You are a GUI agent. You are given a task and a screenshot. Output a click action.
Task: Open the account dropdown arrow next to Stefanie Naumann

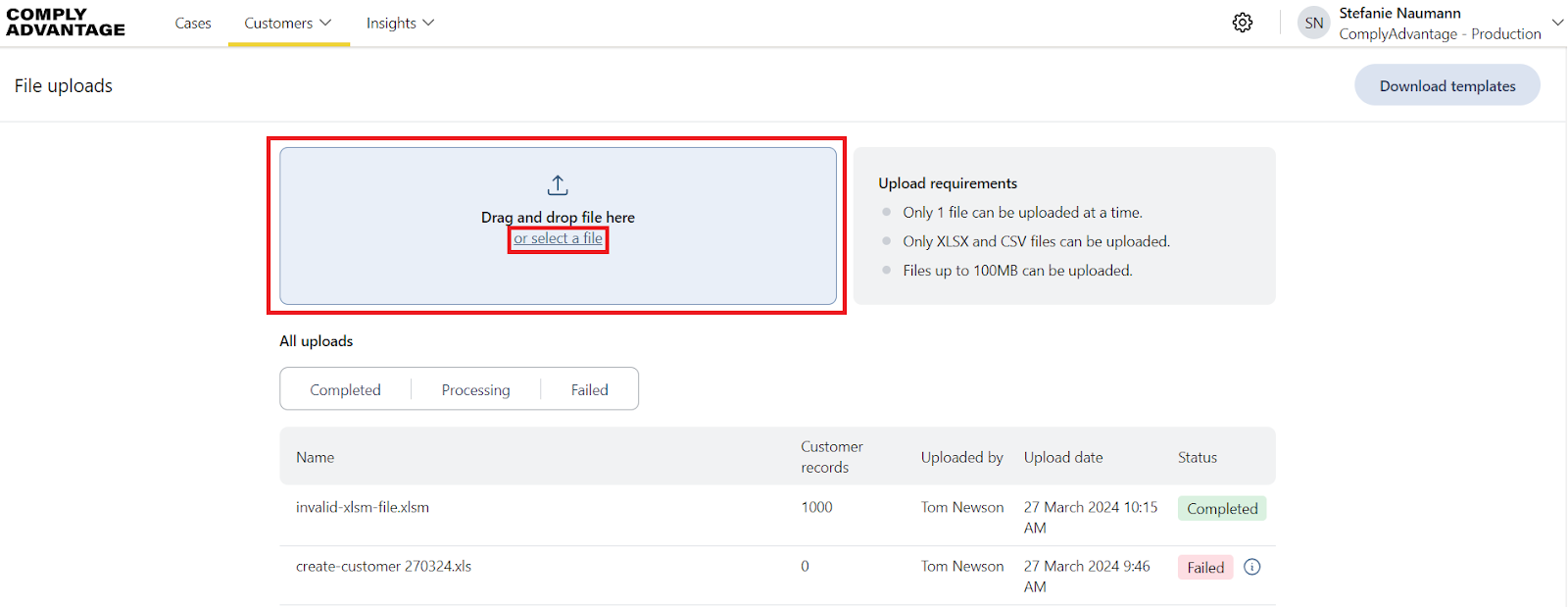coord(1557,23)
